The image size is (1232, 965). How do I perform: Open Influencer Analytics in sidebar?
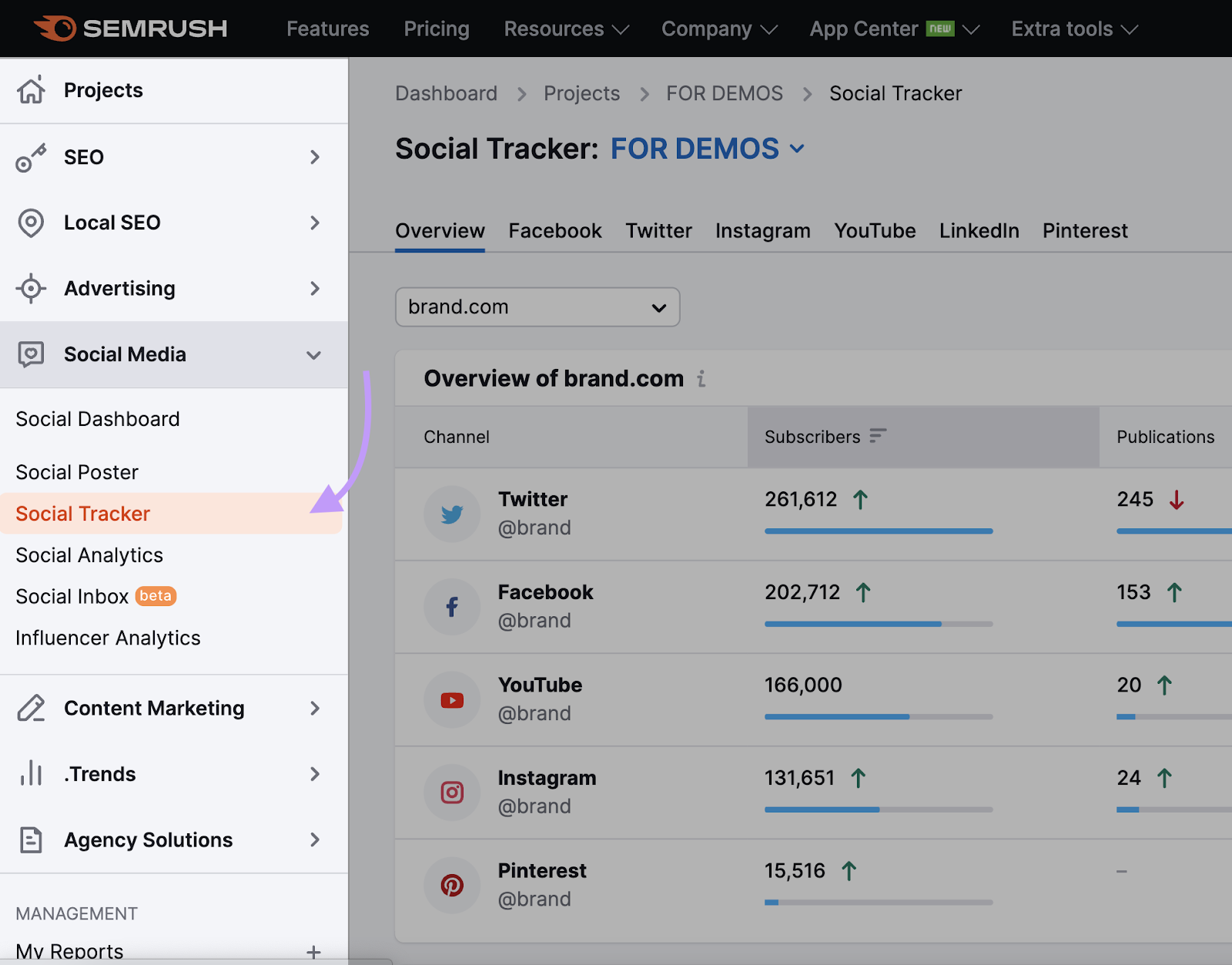coord(108,638)
